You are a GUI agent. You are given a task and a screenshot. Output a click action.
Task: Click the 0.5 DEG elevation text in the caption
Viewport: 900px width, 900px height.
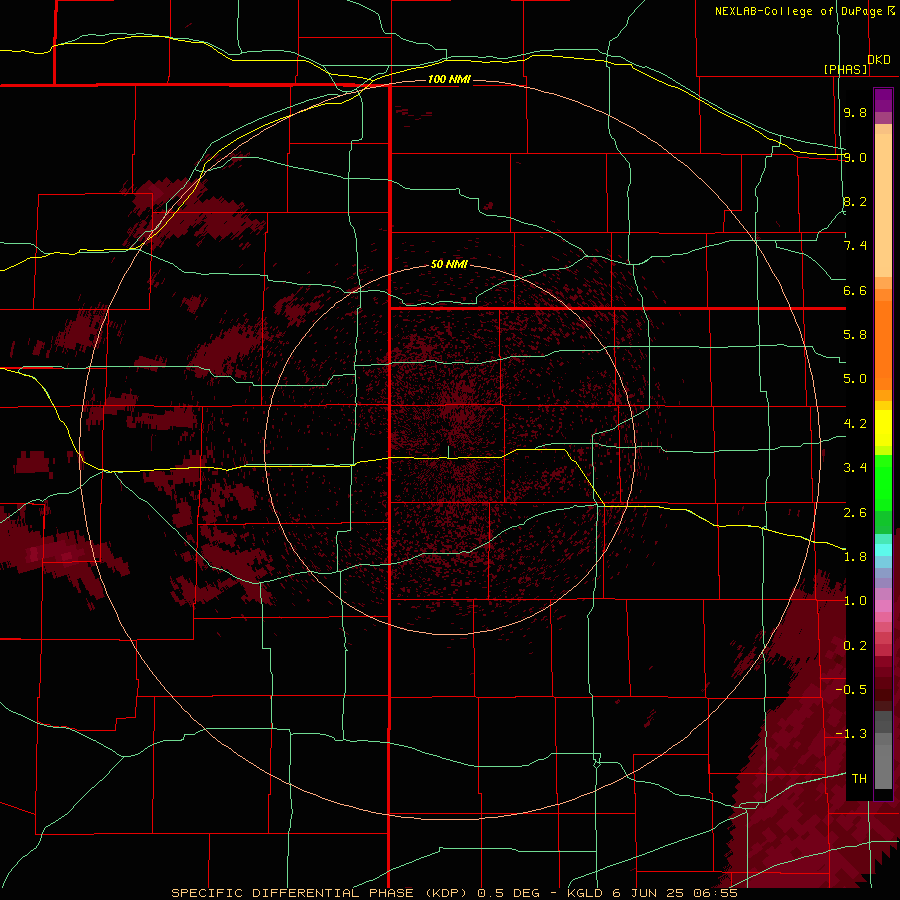(509, 893)
